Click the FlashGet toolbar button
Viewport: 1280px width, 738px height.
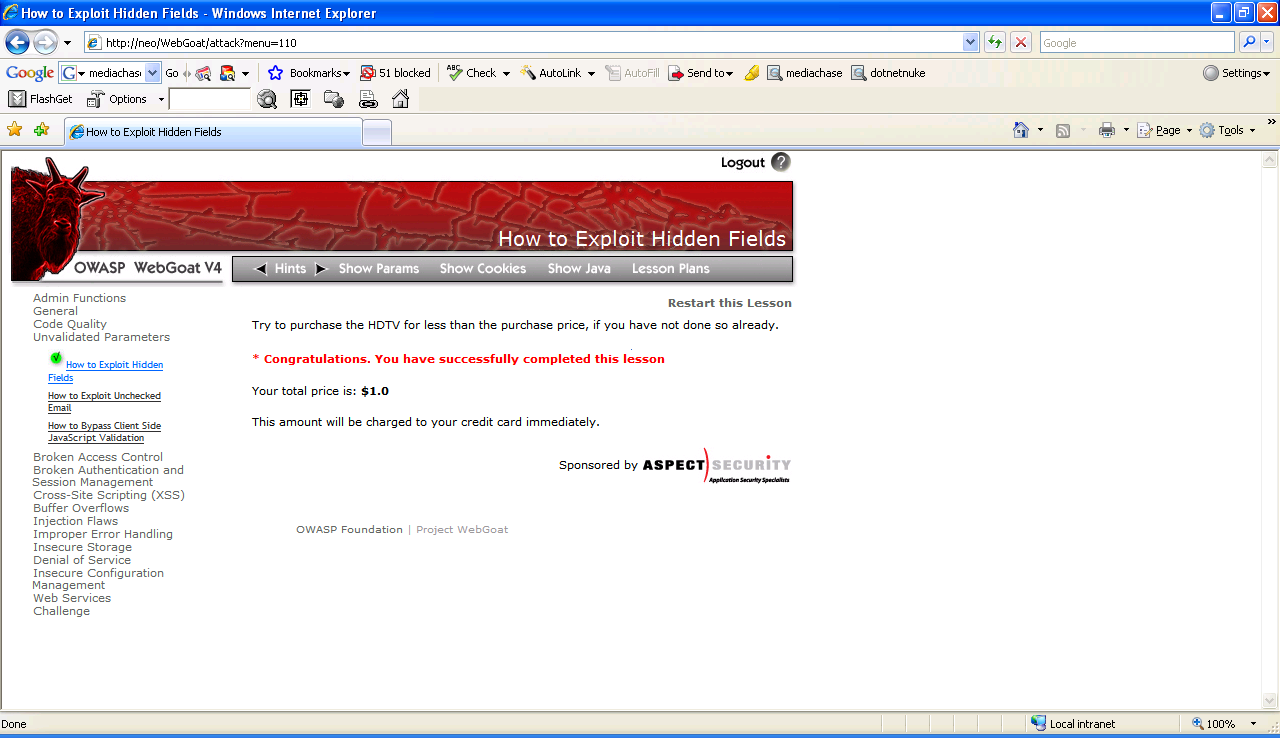pos(41,99)
